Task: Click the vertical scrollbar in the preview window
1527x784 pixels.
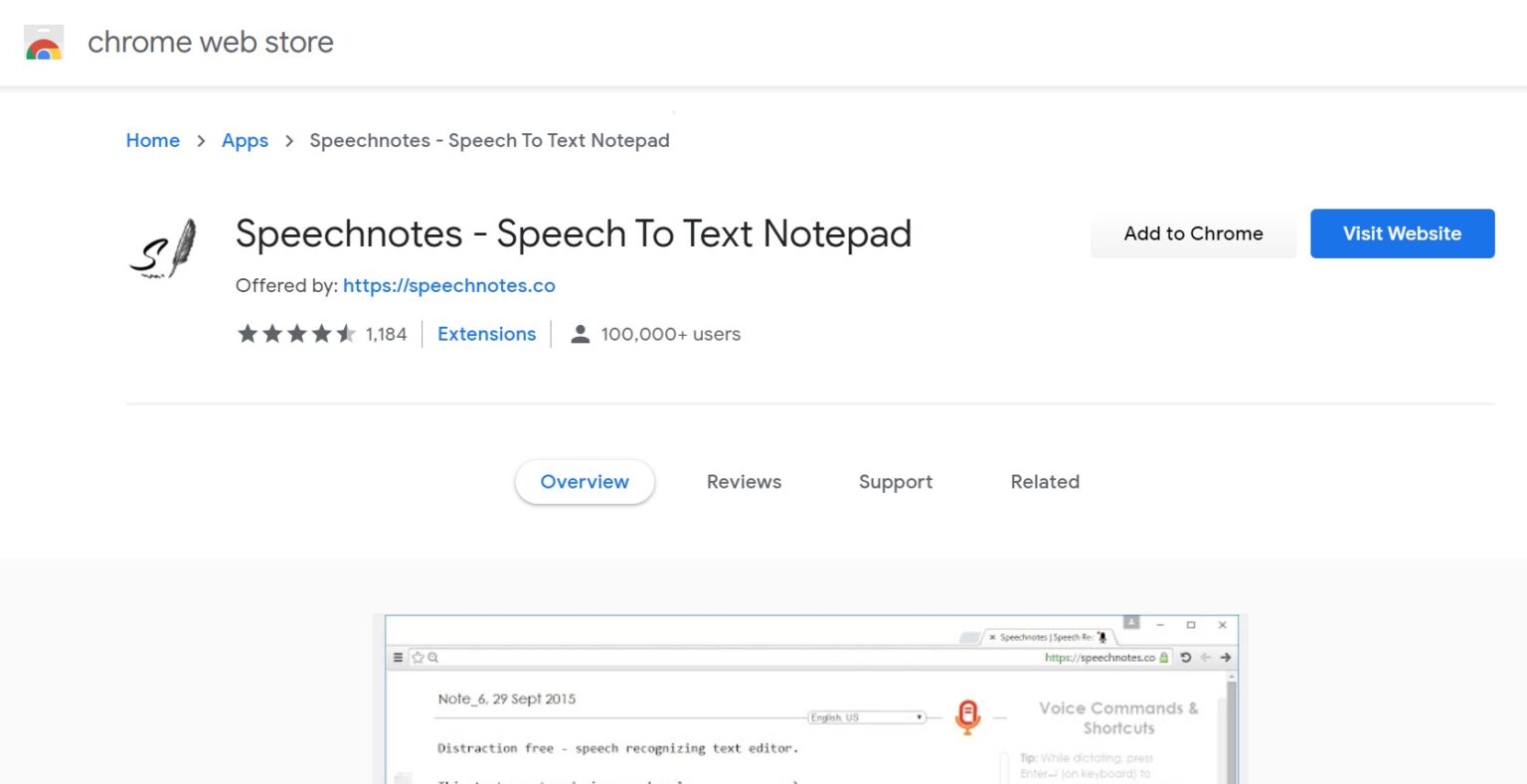Action: point(1233,727)
